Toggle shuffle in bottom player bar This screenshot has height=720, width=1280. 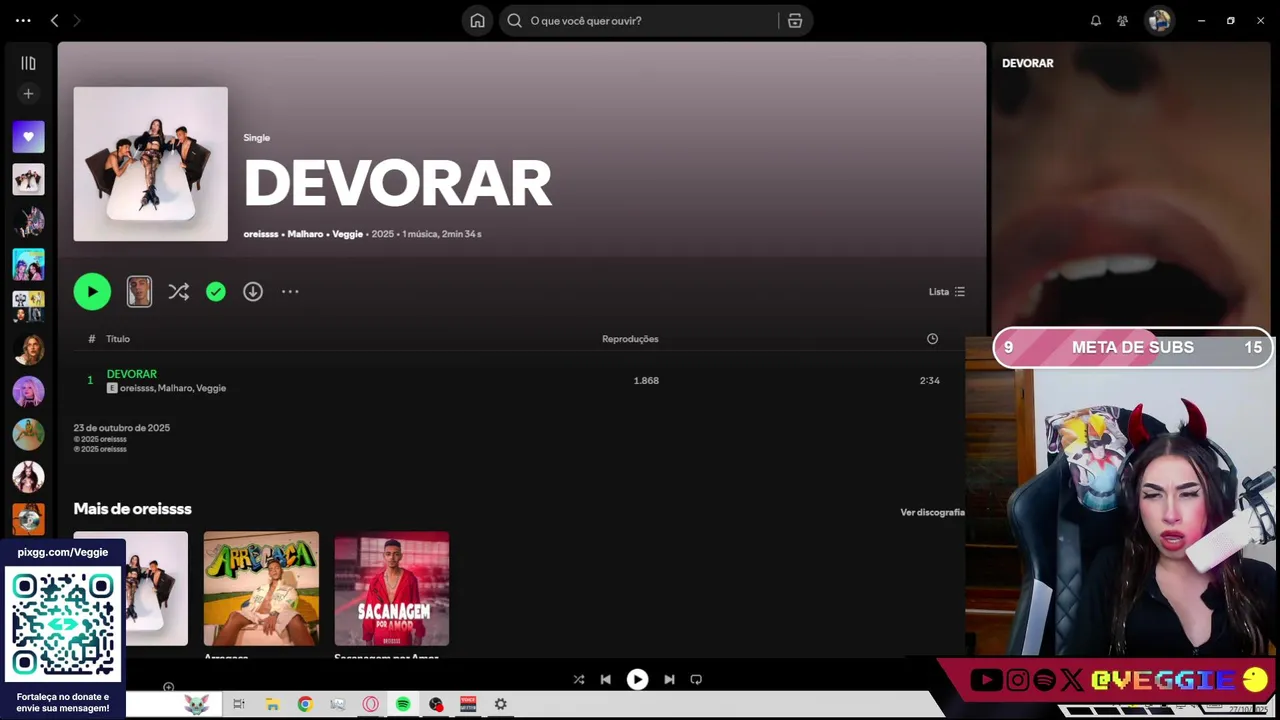(x=578, y=679)
